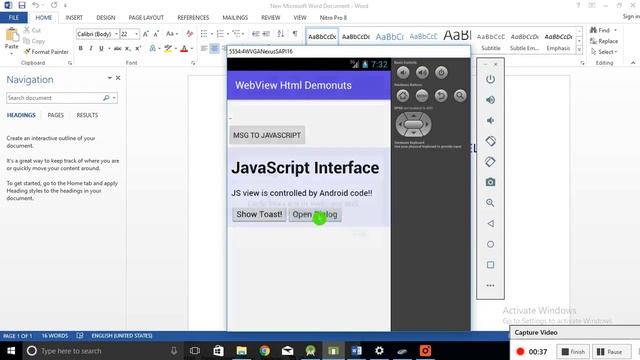Open the search options dropdown in Navigation

[x=114, y=98]
